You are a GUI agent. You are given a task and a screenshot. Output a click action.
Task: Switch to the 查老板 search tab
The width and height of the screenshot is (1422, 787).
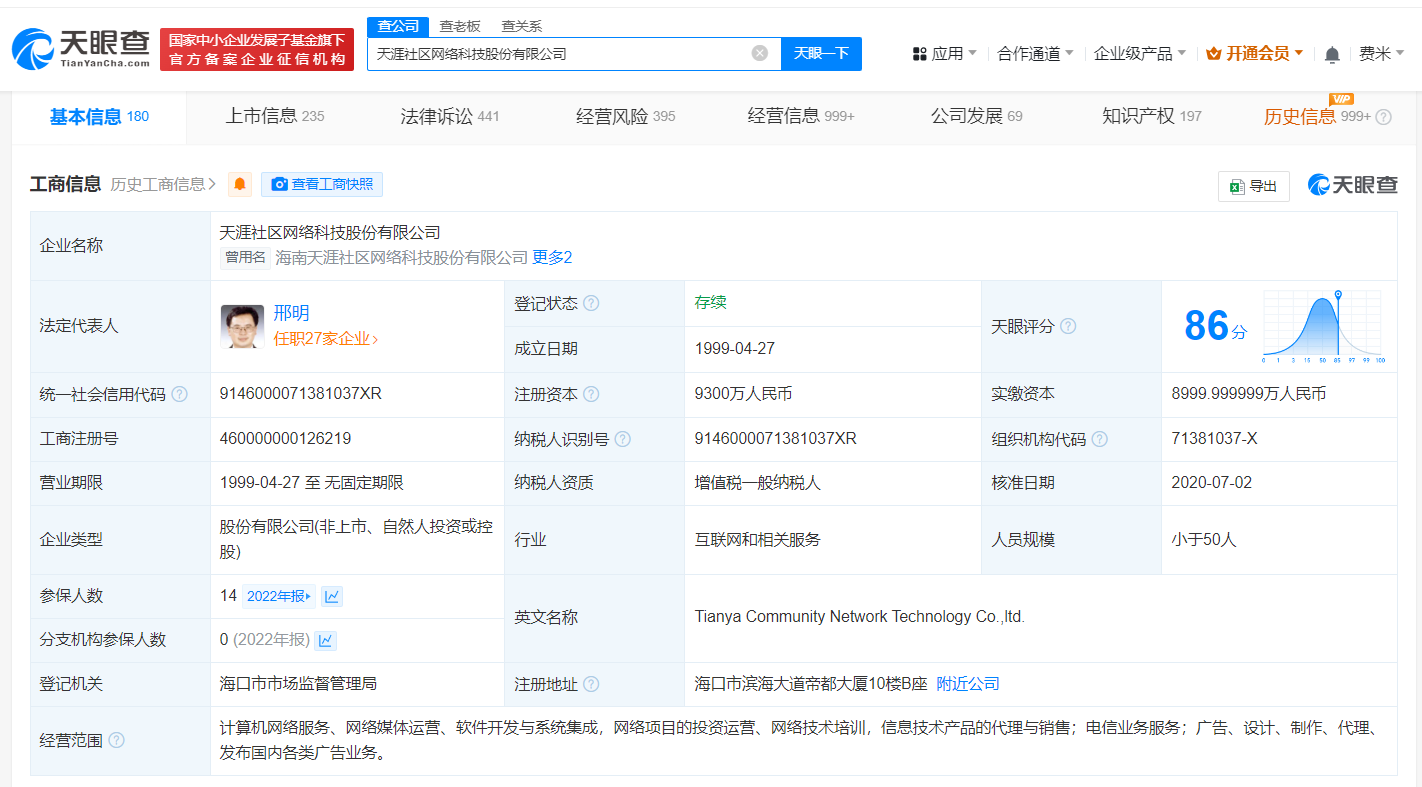click(x=457, y=25)
